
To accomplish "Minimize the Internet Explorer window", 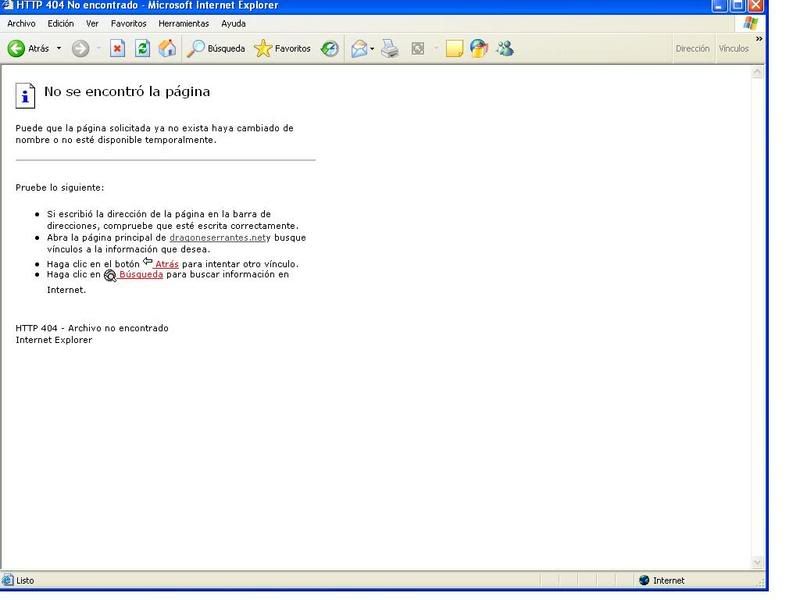I will point(719,6).
